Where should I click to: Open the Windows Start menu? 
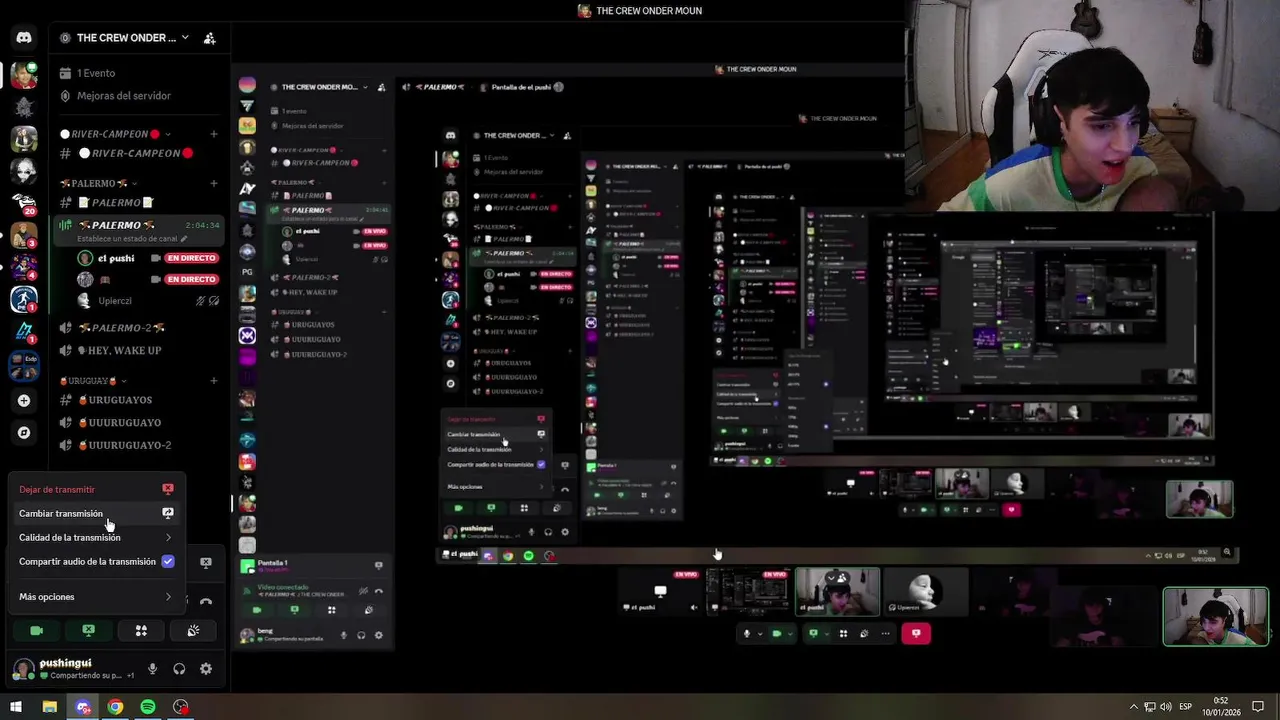coord(16,707)
